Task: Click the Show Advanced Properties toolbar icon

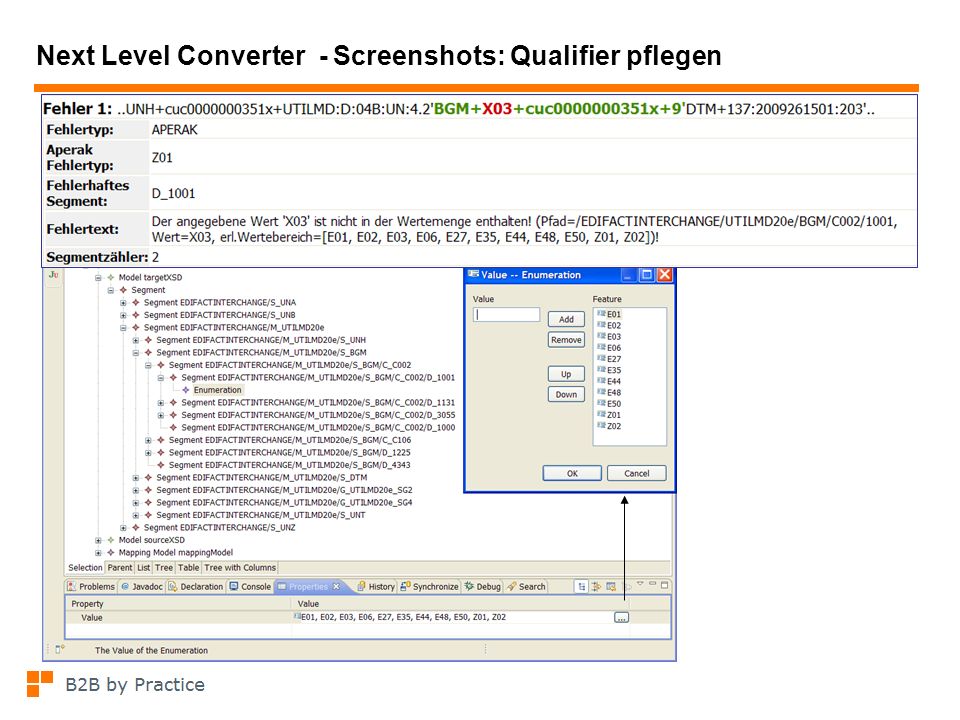Action: click(596, 587)
